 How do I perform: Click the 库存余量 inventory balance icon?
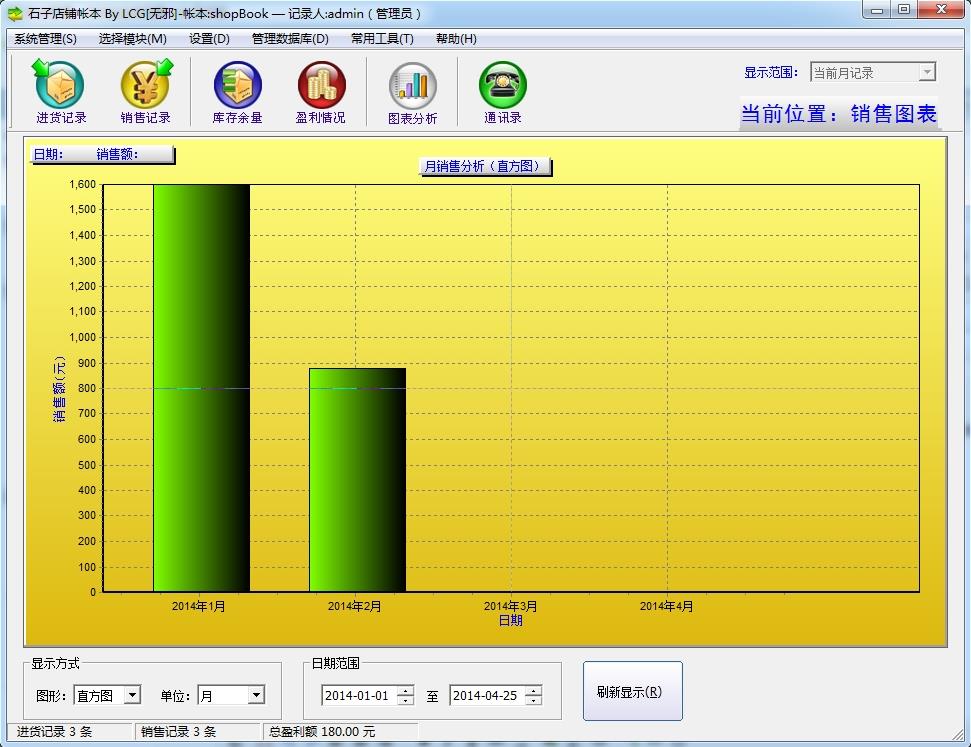pos(237,86)
